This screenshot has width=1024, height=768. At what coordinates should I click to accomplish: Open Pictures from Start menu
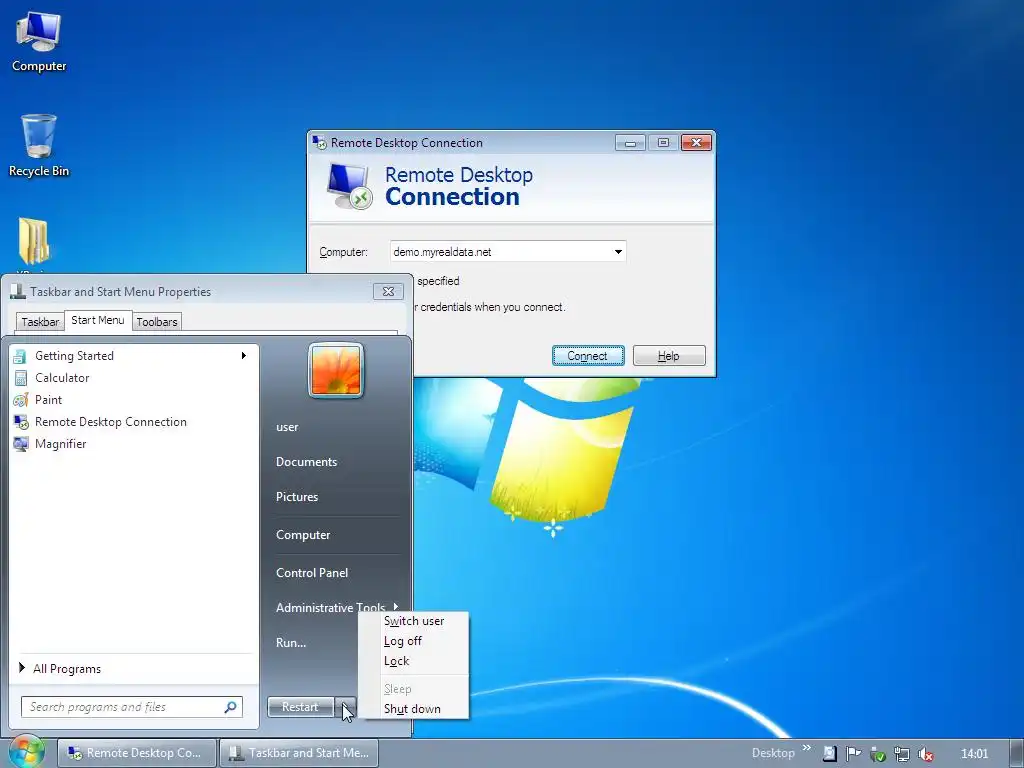click(x=297, y=497)
